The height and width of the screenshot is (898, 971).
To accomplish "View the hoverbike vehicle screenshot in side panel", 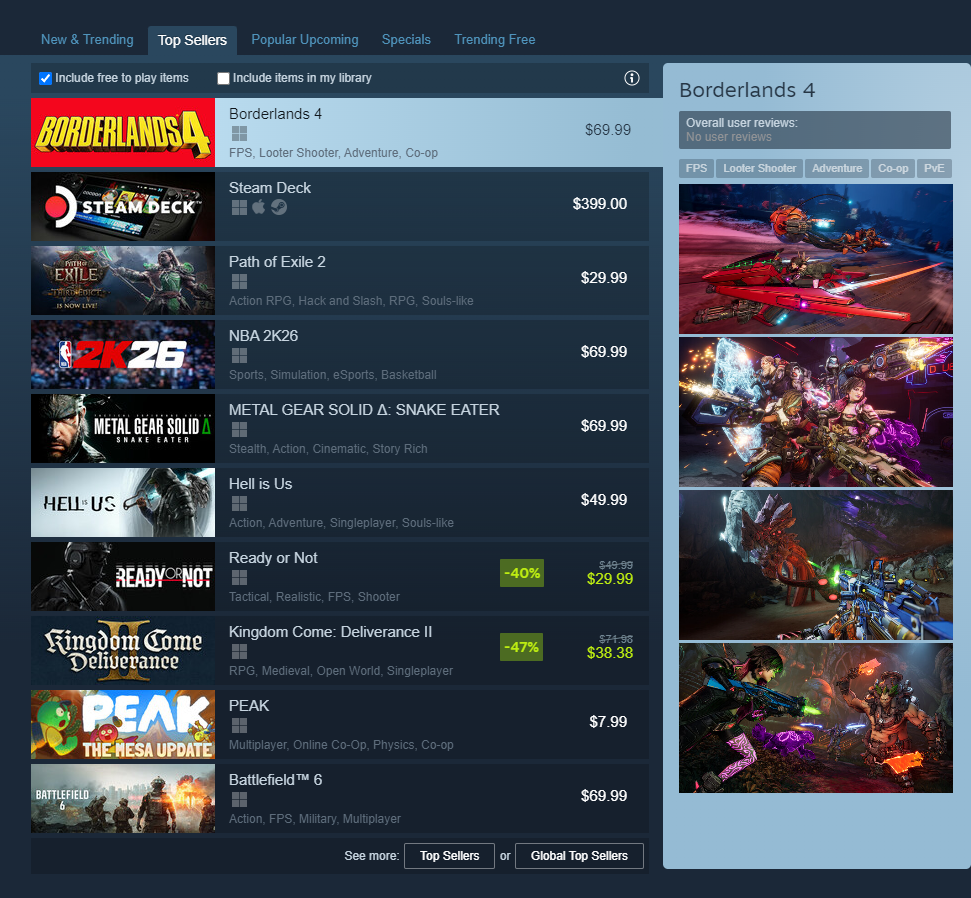I will click(816, 259).
